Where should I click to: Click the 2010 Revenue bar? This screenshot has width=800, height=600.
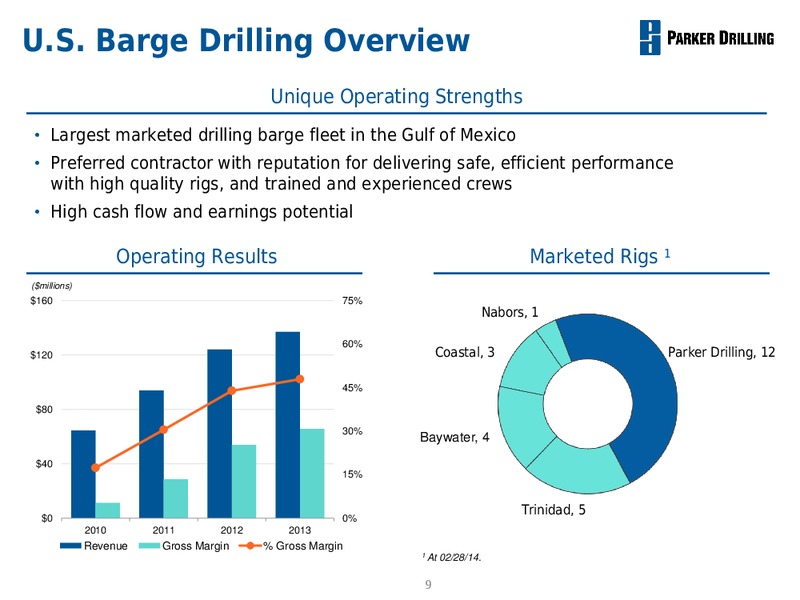click(83, 474)
